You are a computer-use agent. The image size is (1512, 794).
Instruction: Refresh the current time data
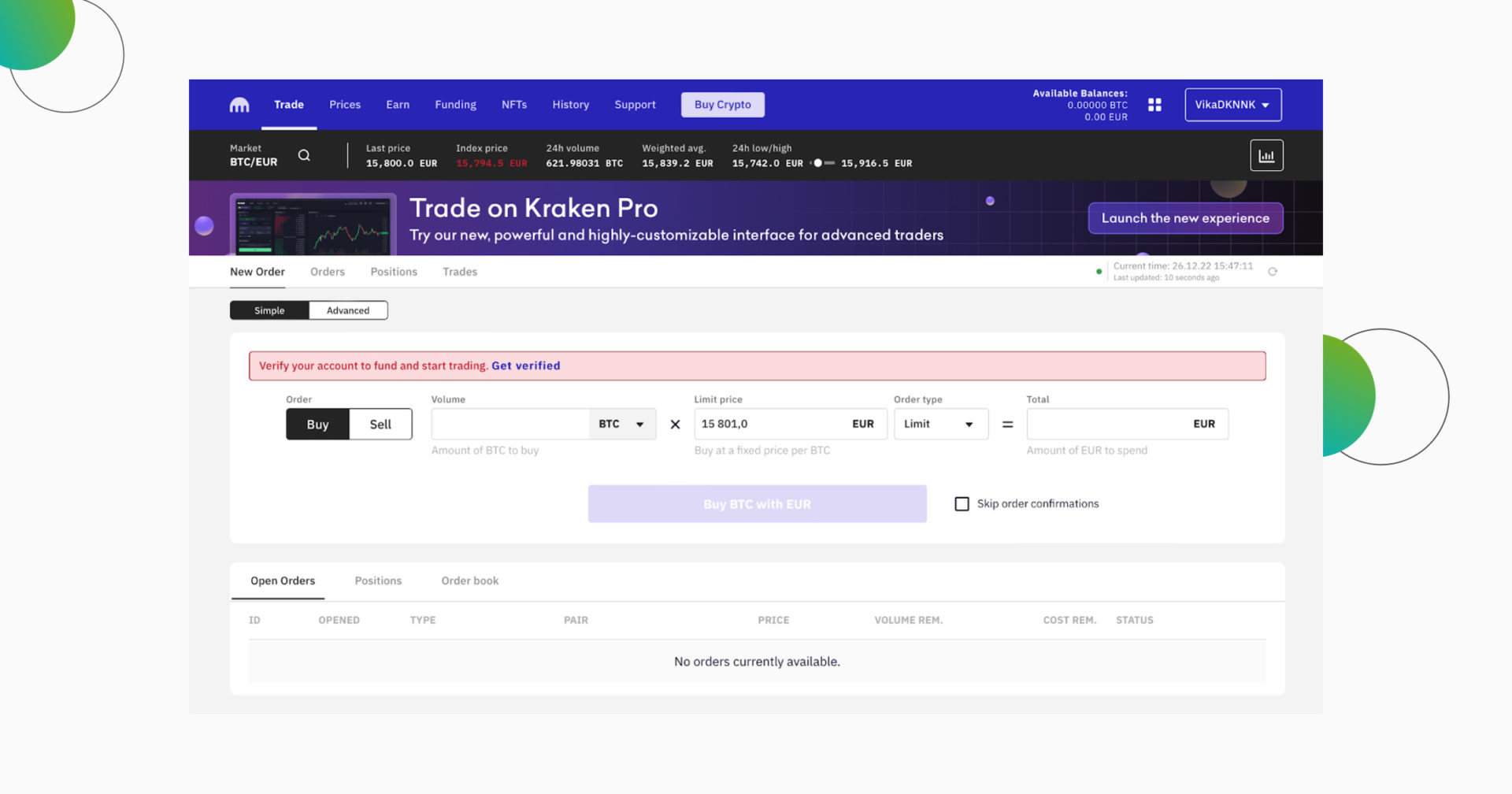(1273, 272)
